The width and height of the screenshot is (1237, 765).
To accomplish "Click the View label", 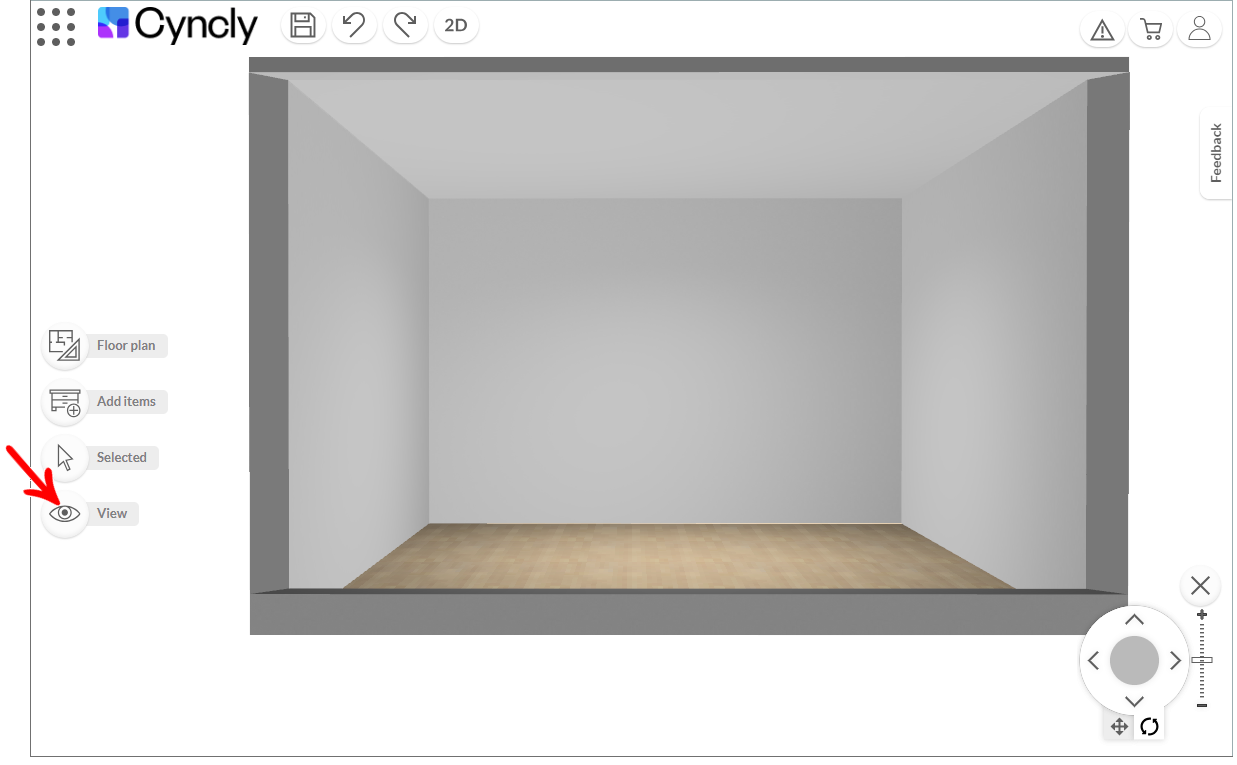I will 112,514.
